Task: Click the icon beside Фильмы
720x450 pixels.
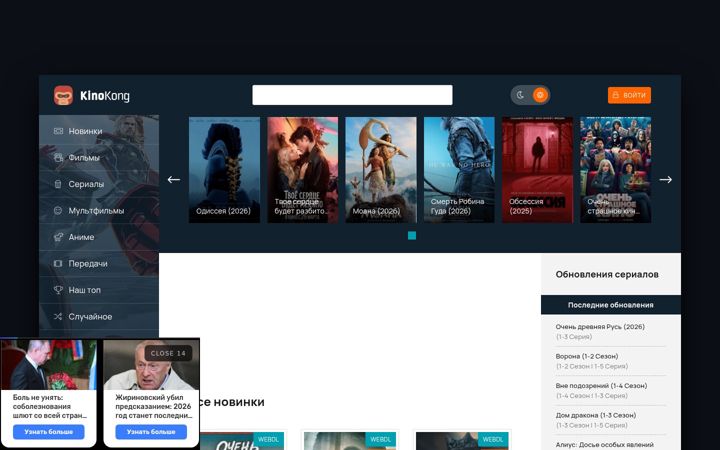Action: 58,158
